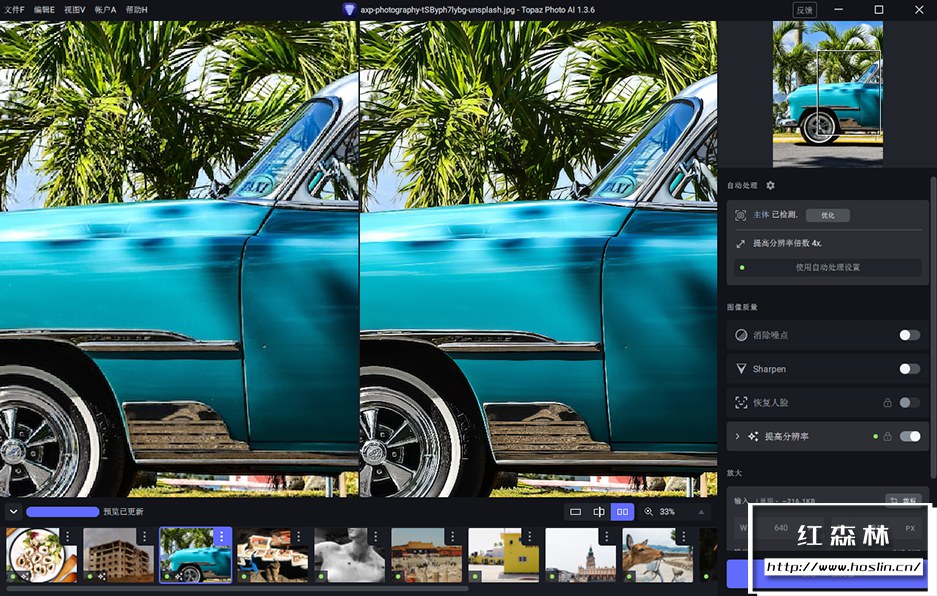Open options menu on palace thumbnail

[452, 536]
